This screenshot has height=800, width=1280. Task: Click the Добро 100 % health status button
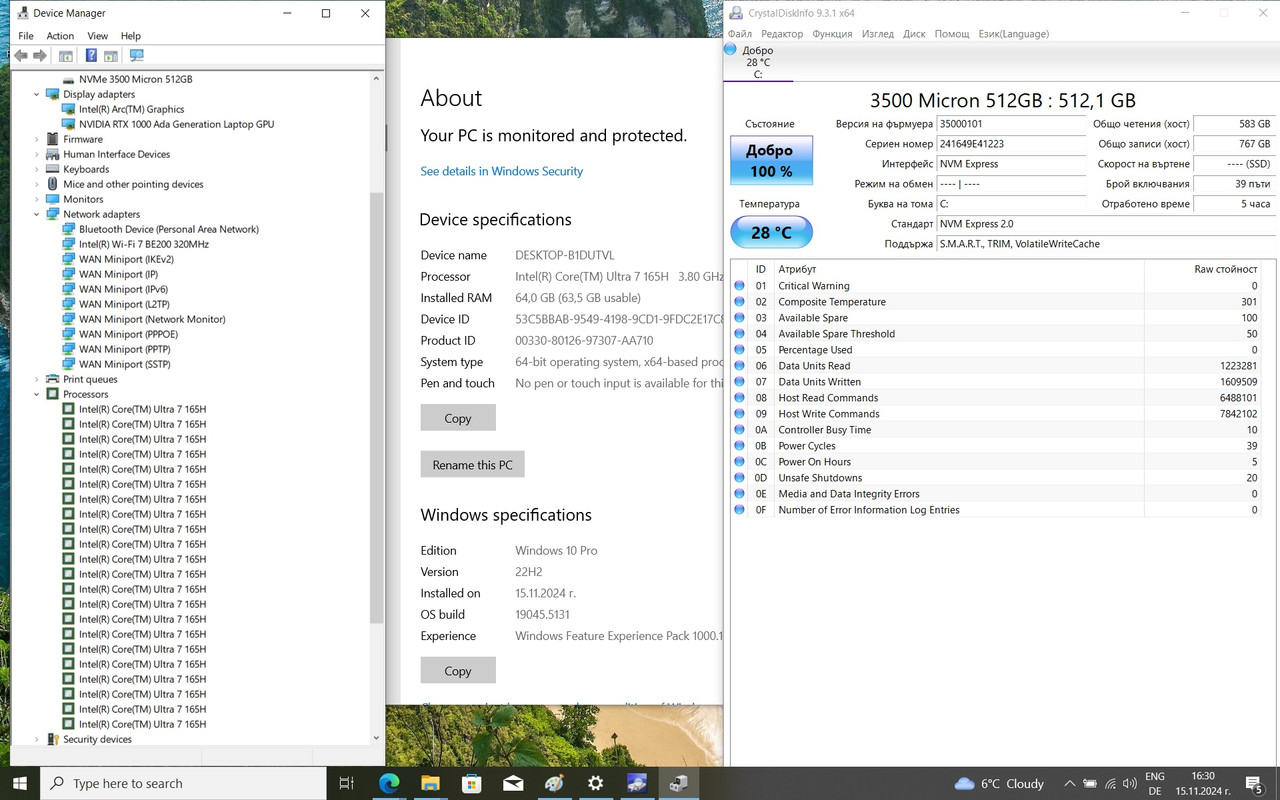point(771,161)
